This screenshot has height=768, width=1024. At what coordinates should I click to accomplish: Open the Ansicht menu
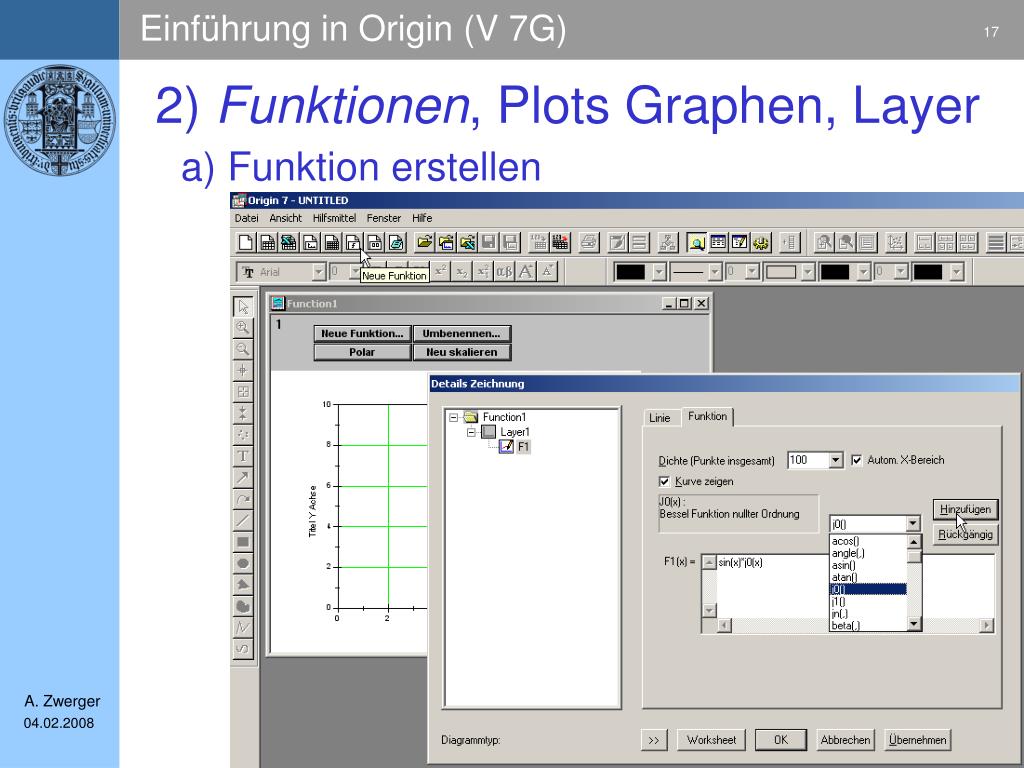click(285, 218)
